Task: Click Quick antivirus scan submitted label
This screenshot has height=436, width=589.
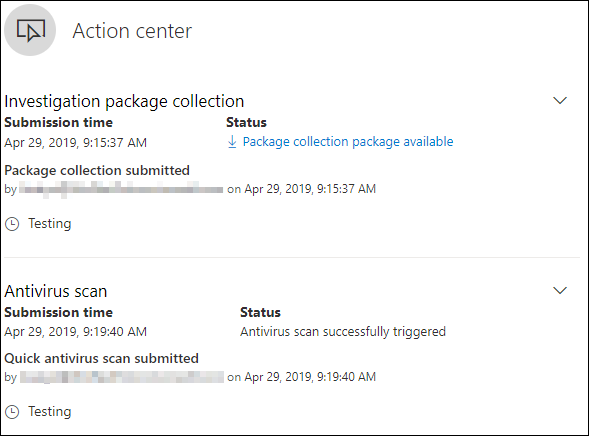Action: point(101,358)
